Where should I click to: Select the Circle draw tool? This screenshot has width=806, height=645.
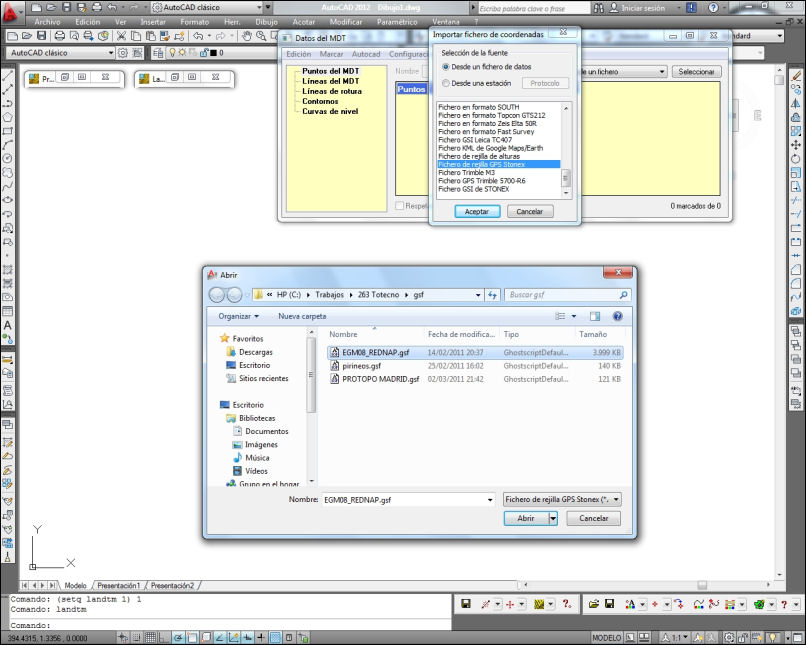point(8,159)
